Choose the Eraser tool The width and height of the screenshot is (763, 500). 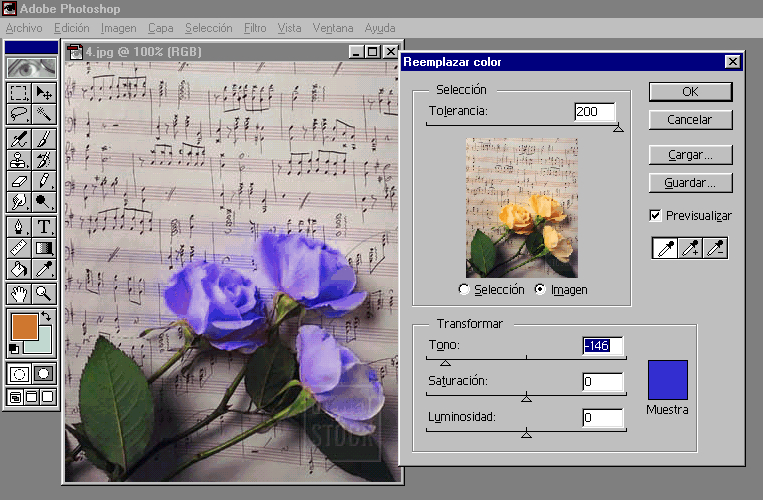click(19, 181)
